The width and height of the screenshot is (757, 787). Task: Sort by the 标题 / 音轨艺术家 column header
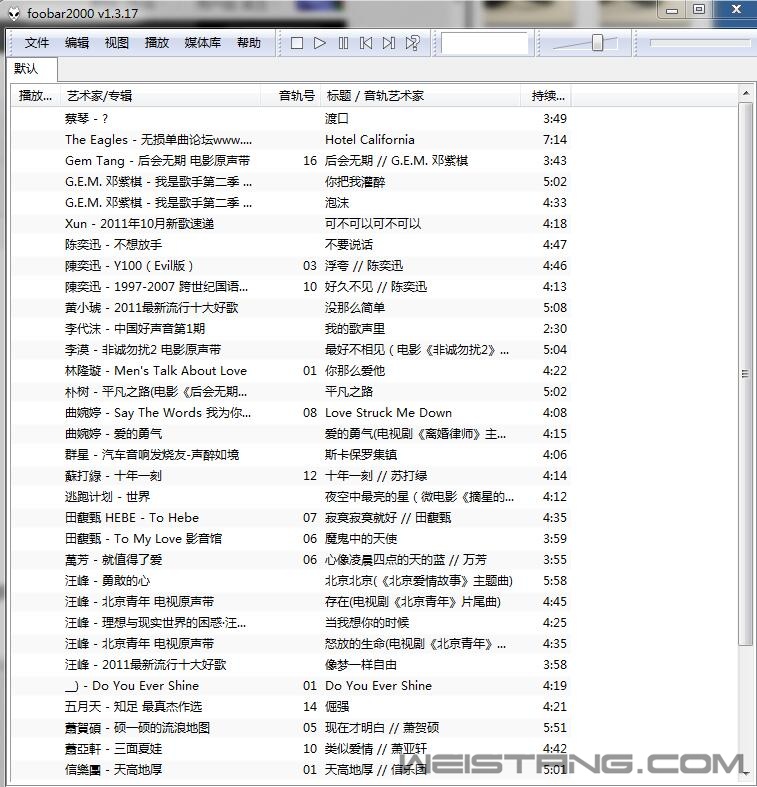click(421, 95)
